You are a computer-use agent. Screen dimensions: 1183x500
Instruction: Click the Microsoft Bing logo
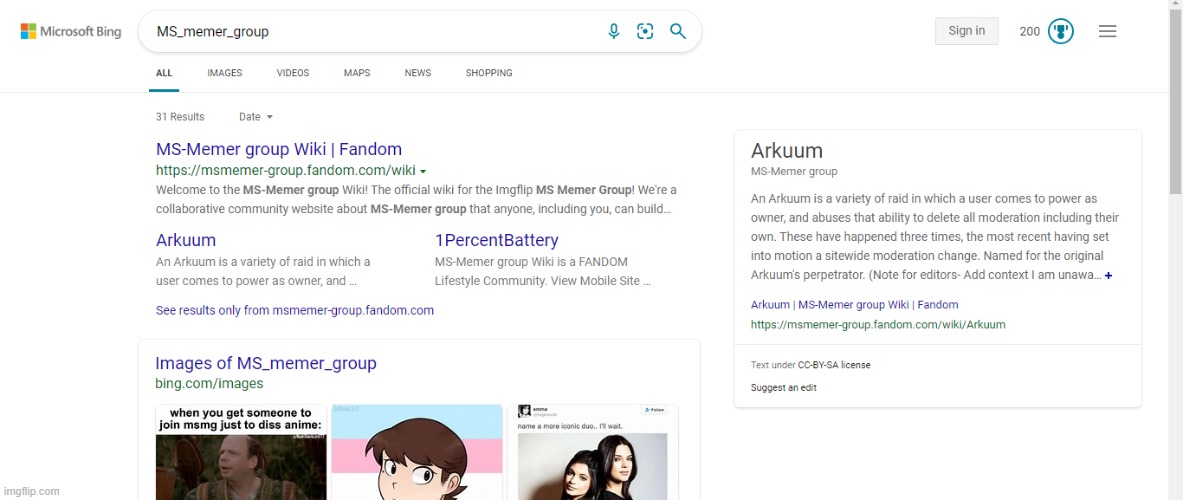coord(71,32)
